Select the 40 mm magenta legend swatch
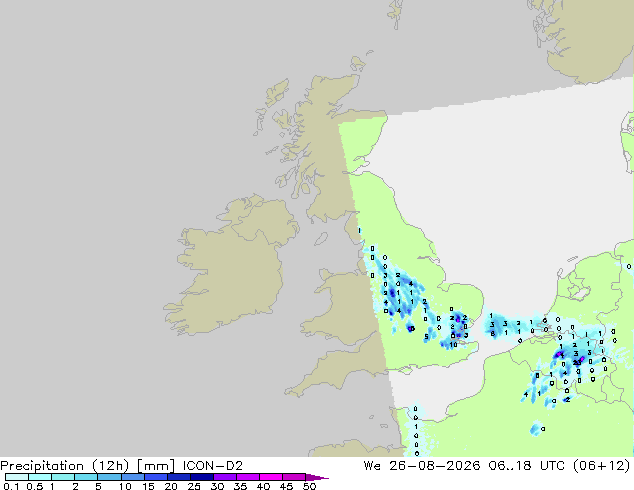The width and height of the screenshot is (634, 490). [271, 477]
